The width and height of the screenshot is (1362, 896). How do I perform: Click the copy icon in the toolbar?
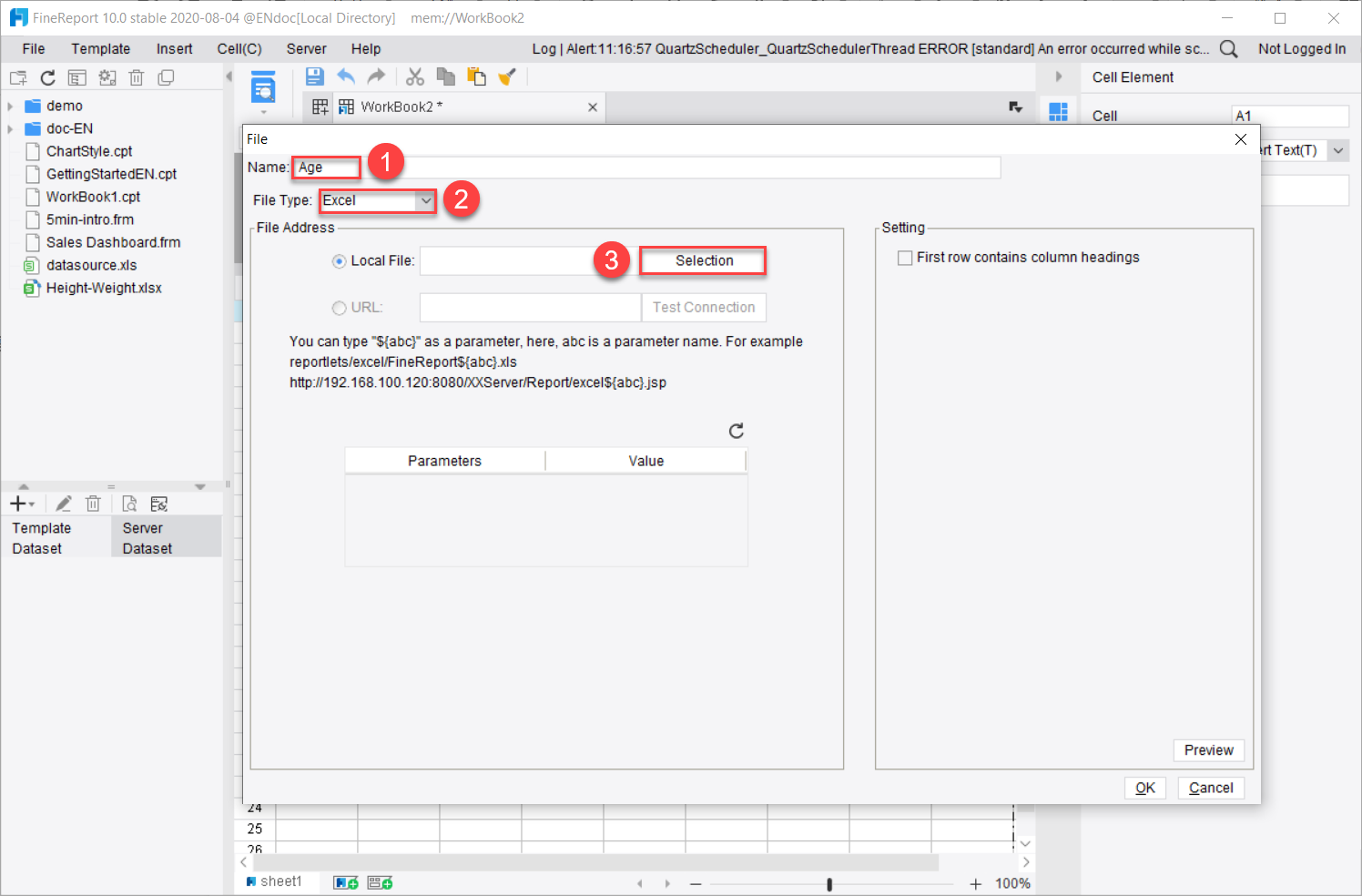[x=445, y=76]
